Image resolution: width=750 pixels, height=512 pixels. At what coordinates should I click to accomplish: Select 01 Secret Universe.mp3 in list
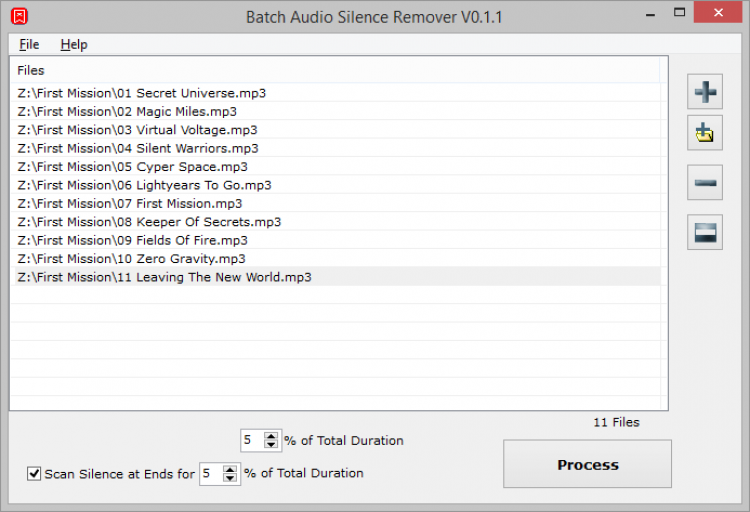(141, 93)
